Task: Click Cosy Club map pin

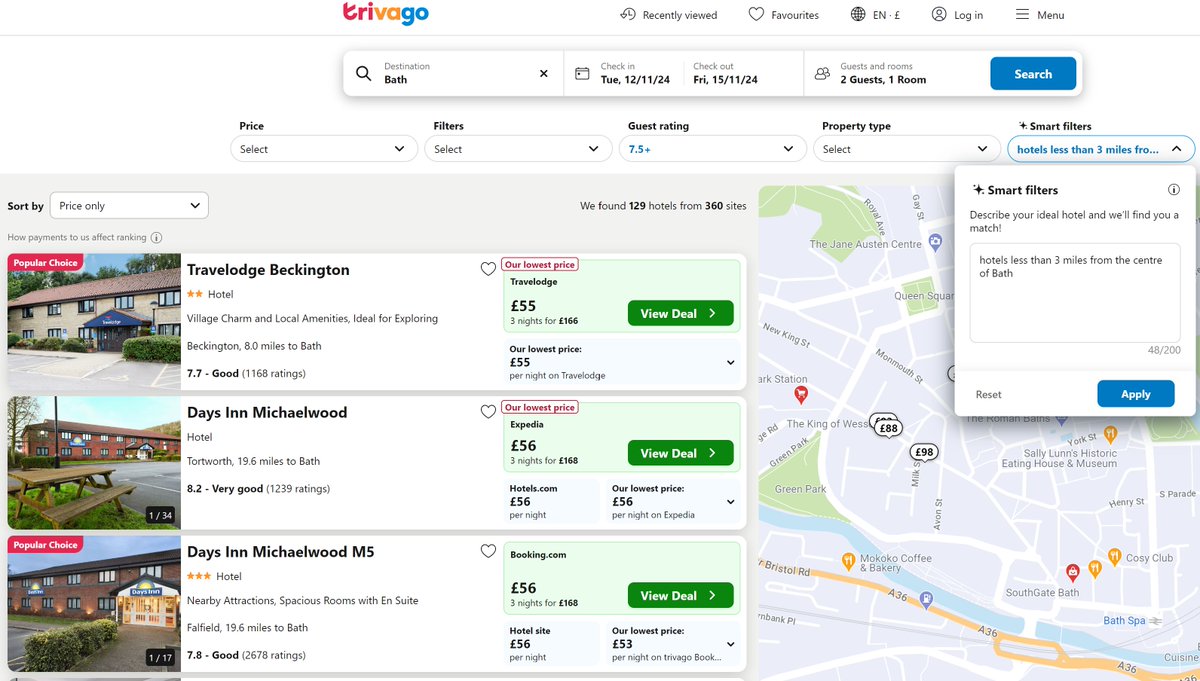Action: click(1114, 556)
